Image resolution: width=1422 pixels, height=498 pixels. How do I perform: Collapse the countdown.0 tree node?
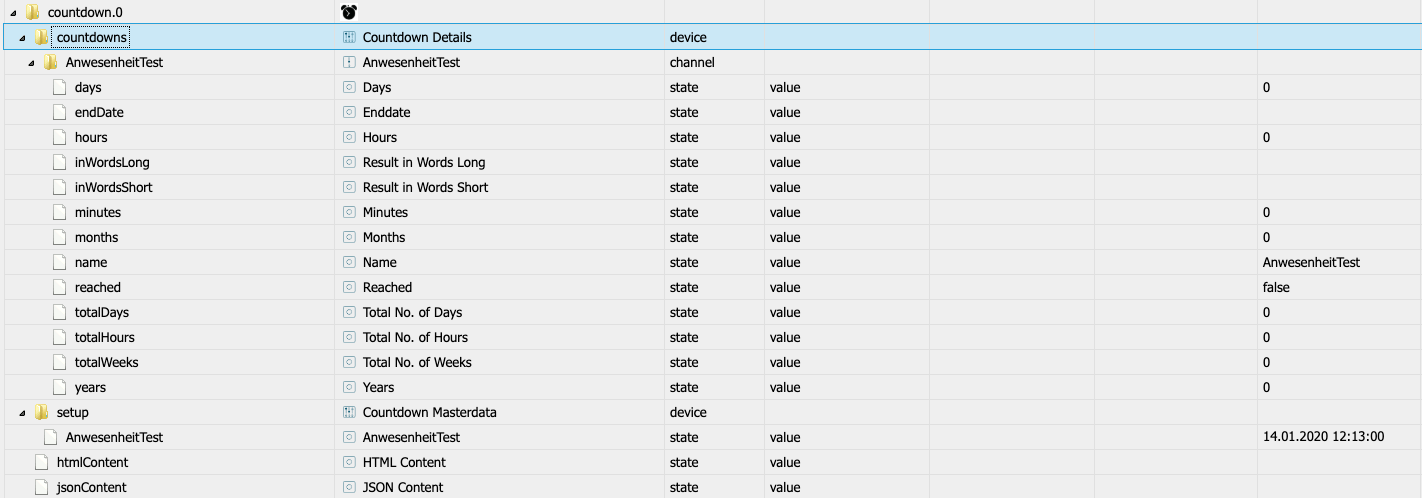tap(13, 12)
